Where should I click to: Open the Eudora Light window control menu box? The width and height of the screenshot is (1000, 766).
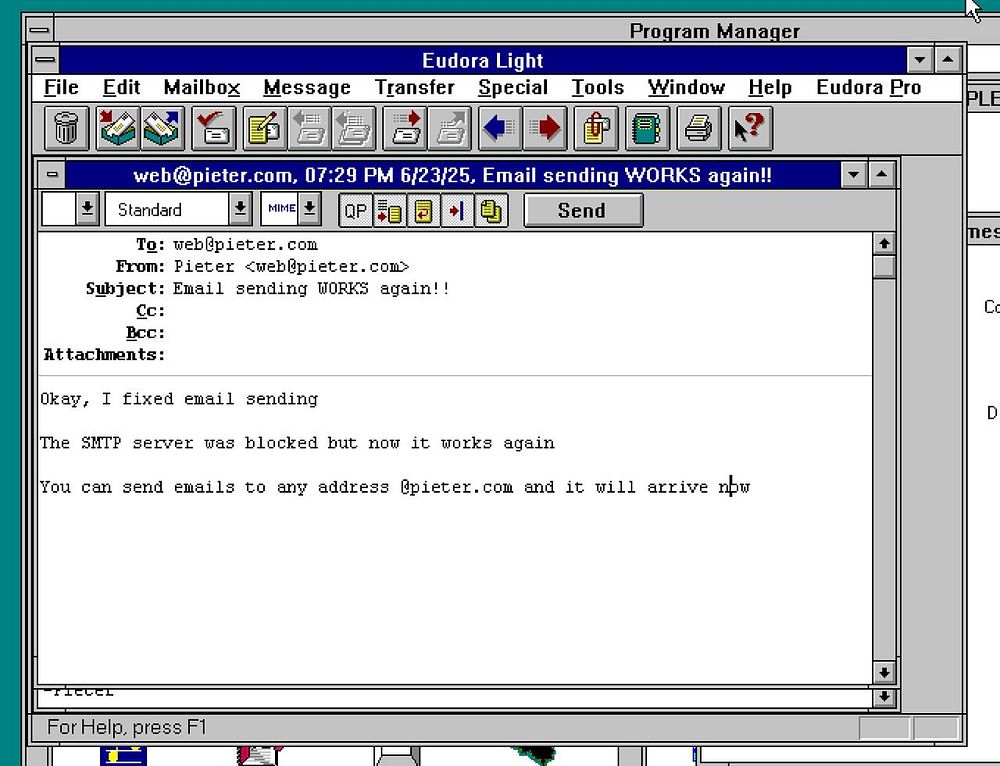(45, 61)
